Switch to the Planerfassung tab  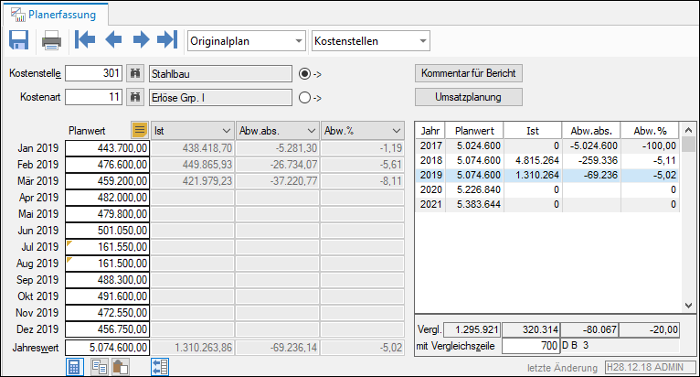point(56,15)
